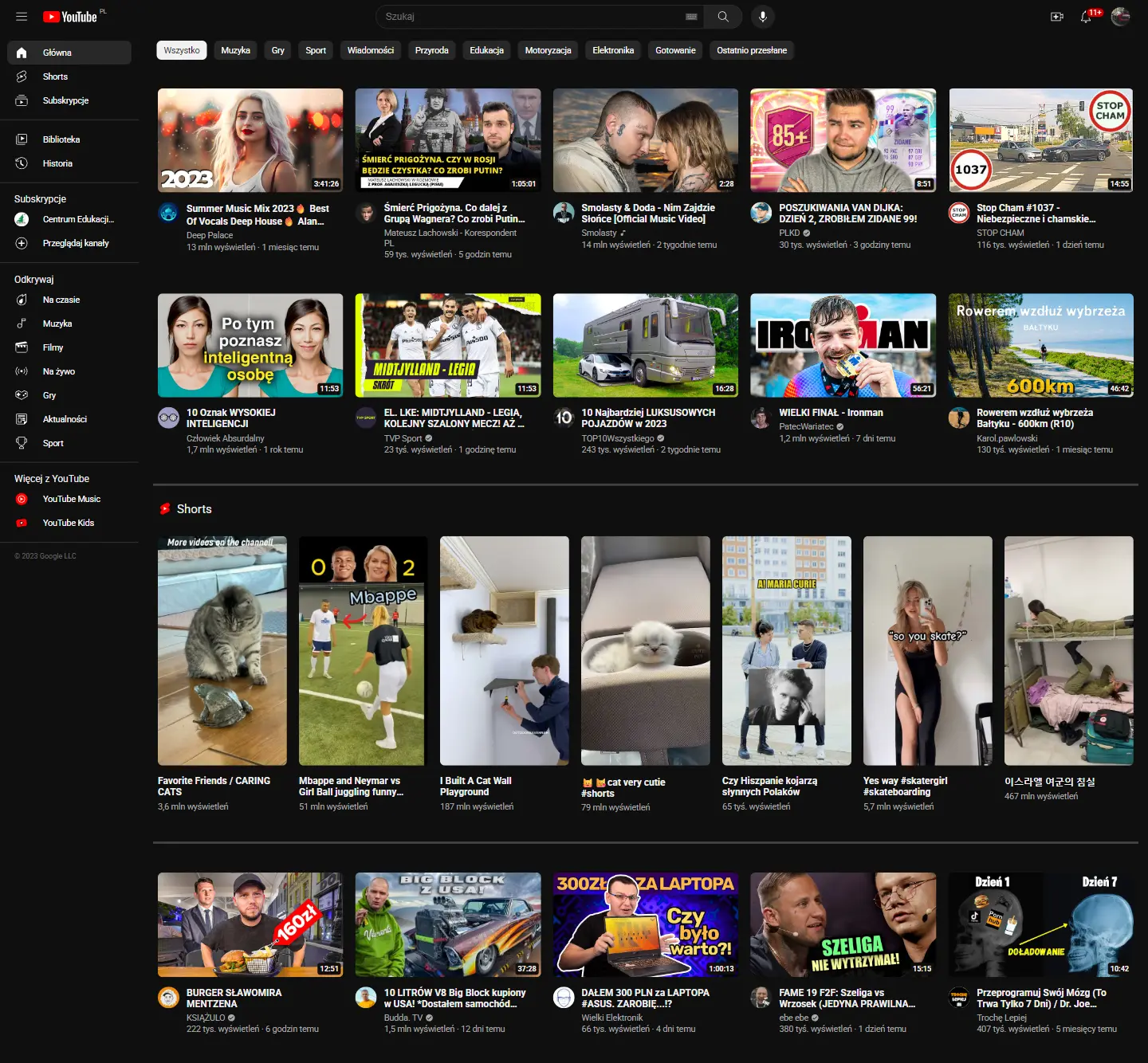Open the I Built A Cat Wall short

504,650
